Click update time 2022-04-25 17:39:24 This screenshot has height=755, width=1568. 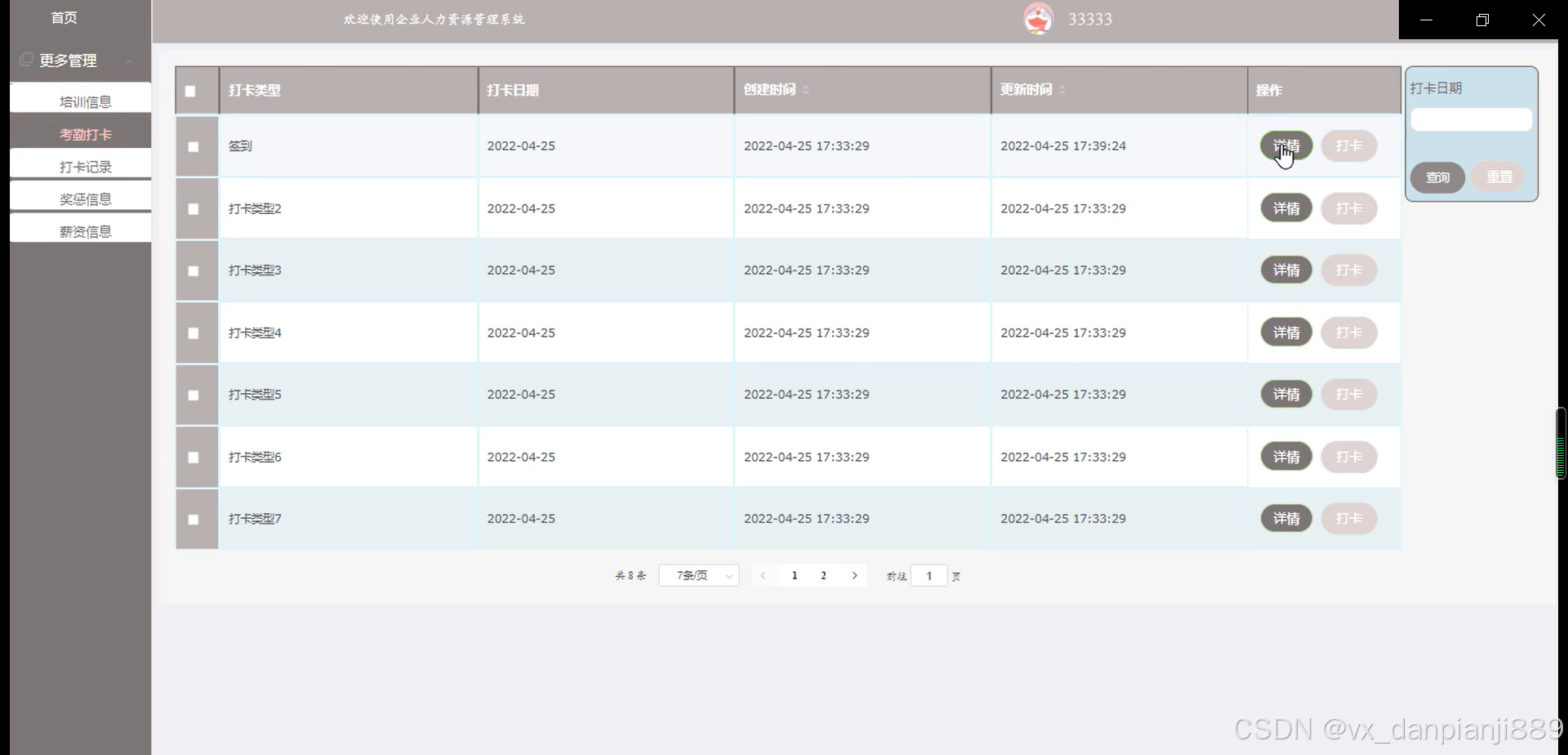(1062, 146)
